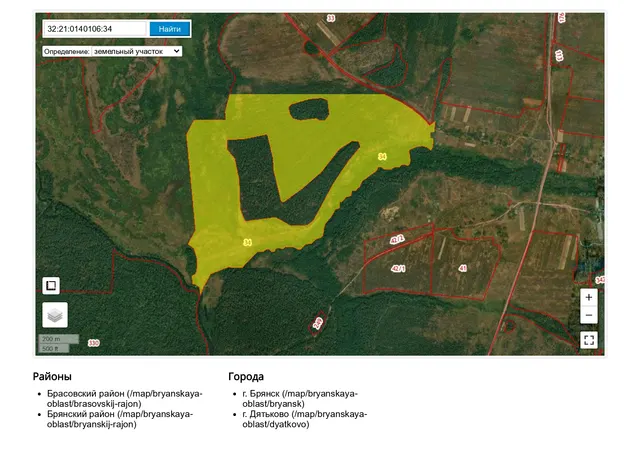This screenshot has width=640, height=452.
Task: Click label 34 near the parcel's east edge
Action: (x=382, y=156)
